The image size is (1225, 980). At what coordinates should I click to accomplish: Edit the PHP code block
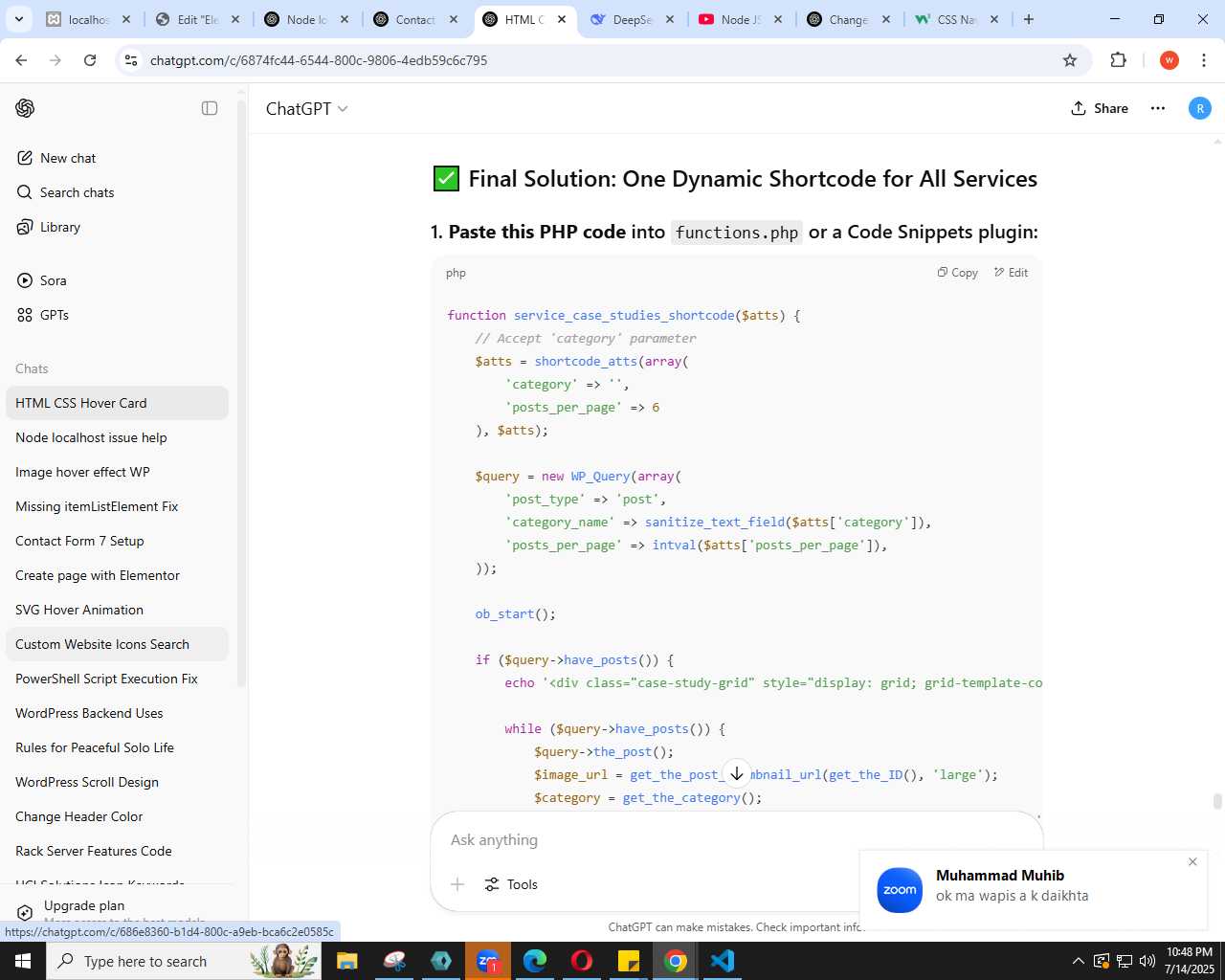click(x=1011, y=273)
